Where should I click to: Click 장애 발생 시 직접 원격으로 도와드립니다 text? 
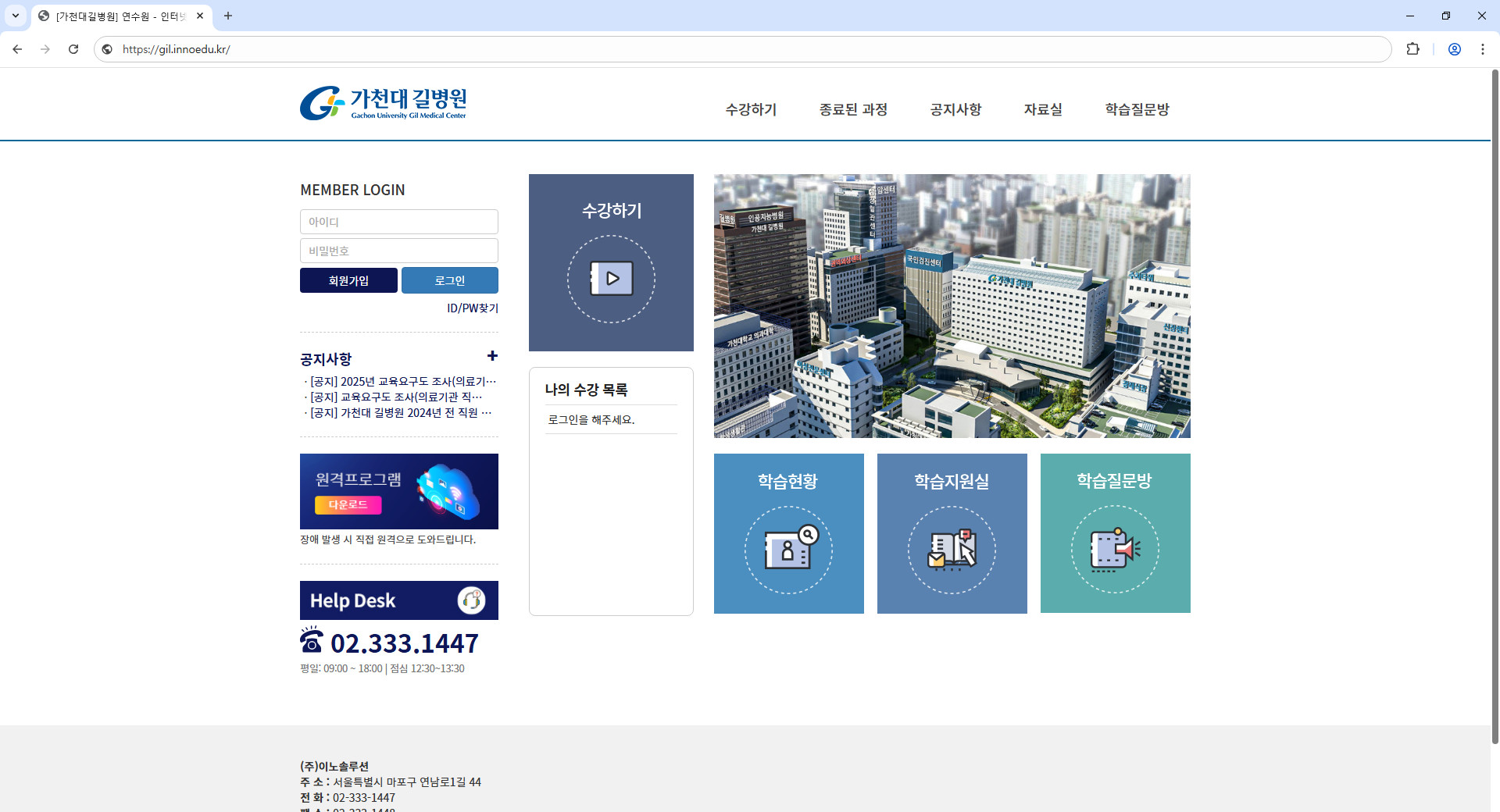tap(388, 540)
